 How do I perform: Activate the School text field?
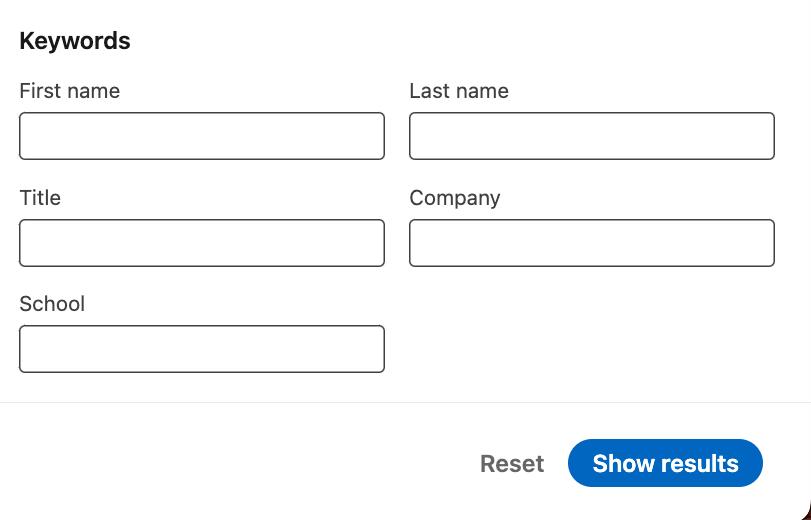point(201,349)
